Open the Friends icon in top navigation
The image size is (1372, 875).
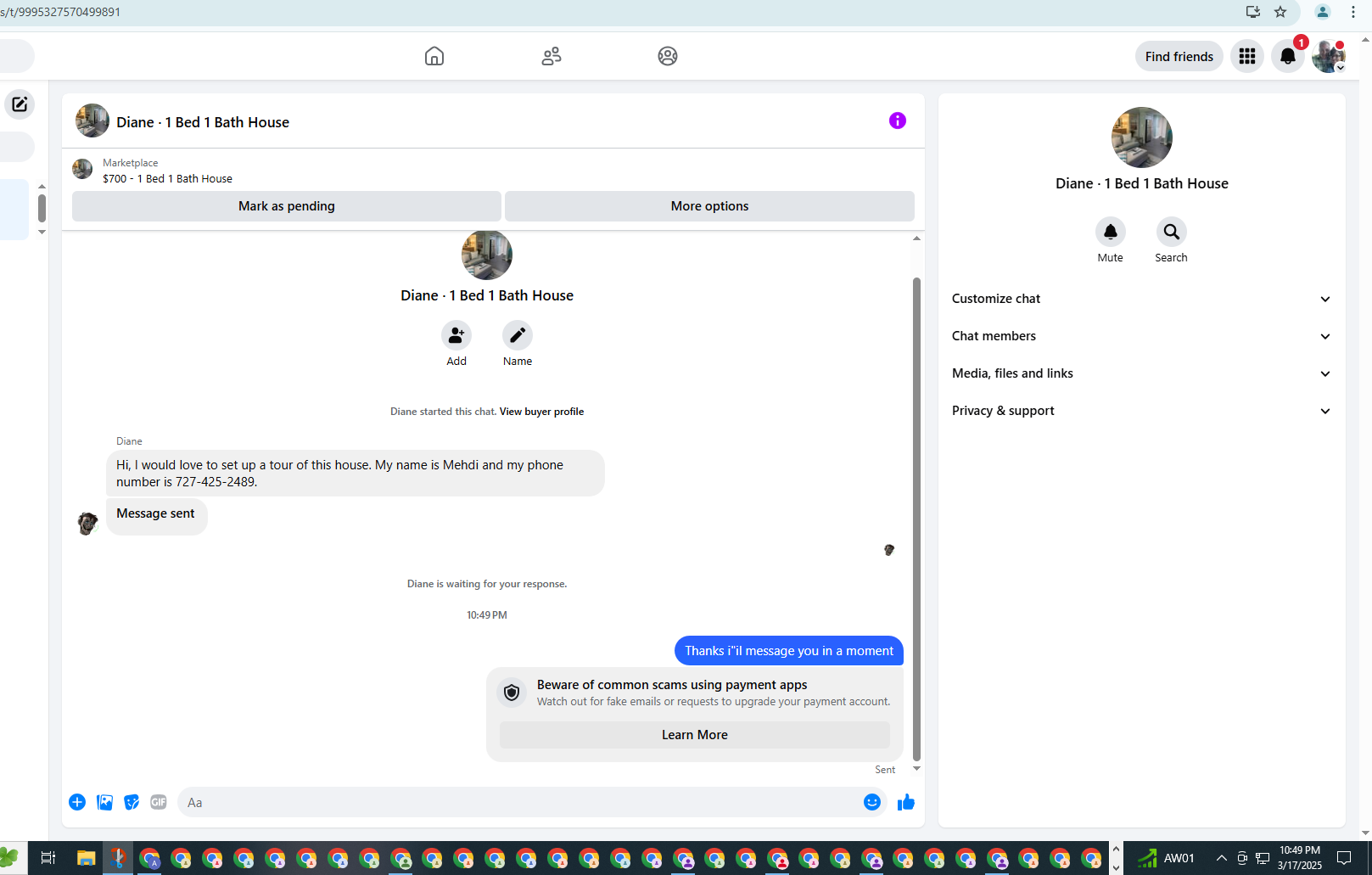552,56
